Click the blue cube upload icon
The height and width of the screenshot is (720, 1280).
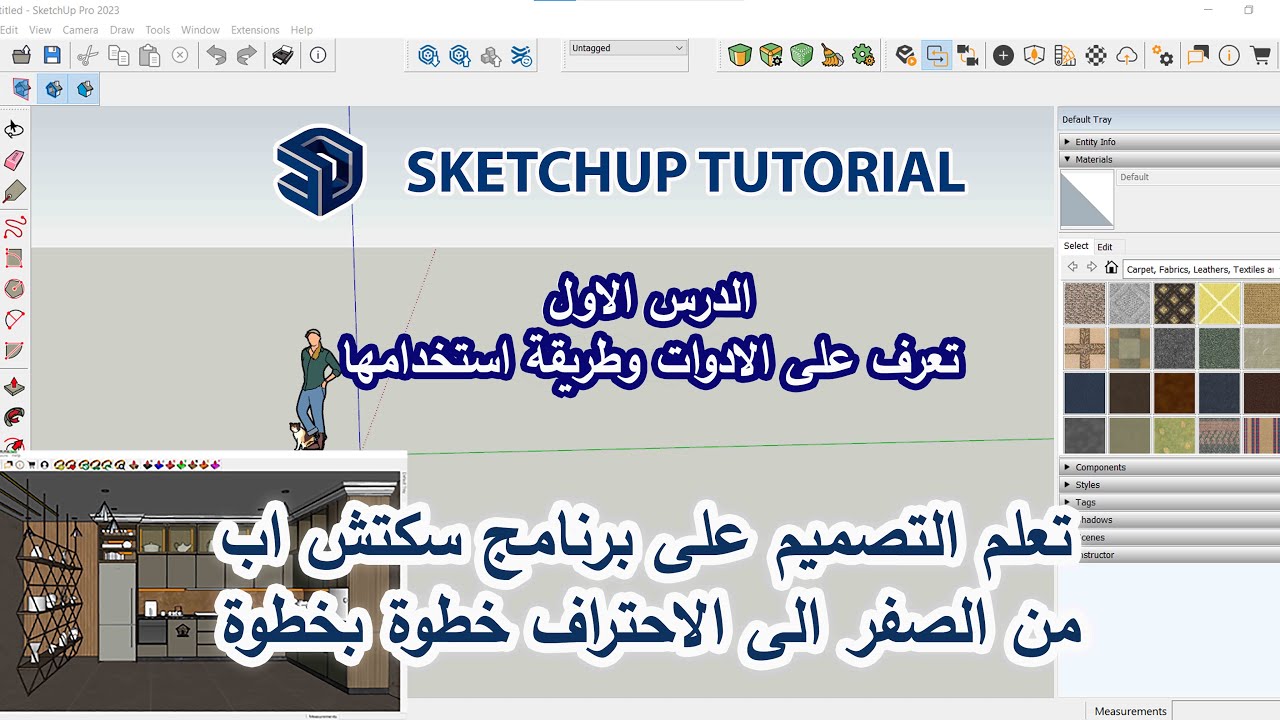(x=460, y=56)
